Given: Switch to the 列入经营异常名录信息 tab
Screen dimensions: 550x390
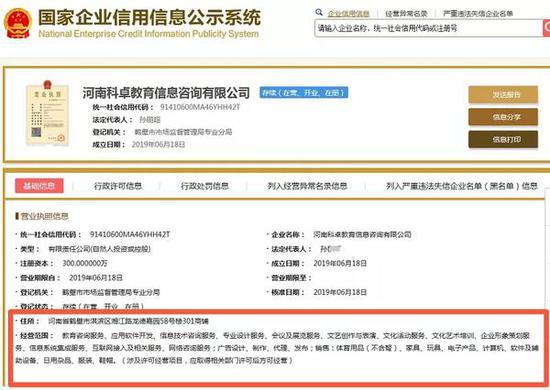Looking at the screenshot, I should pos(307,186).
